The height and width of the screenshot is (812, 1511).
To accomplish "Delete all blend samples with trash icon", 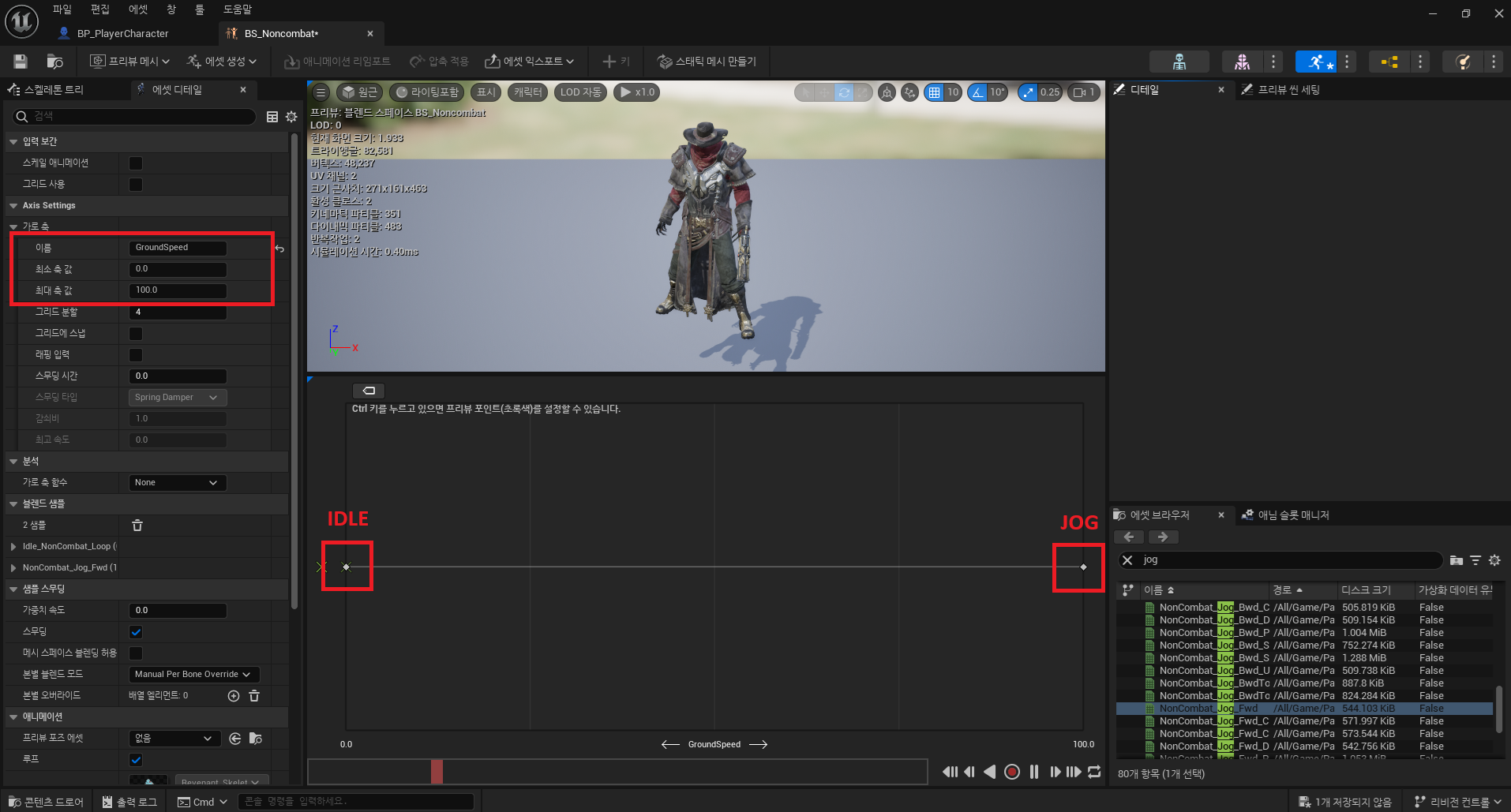I will tap(137, 526).
